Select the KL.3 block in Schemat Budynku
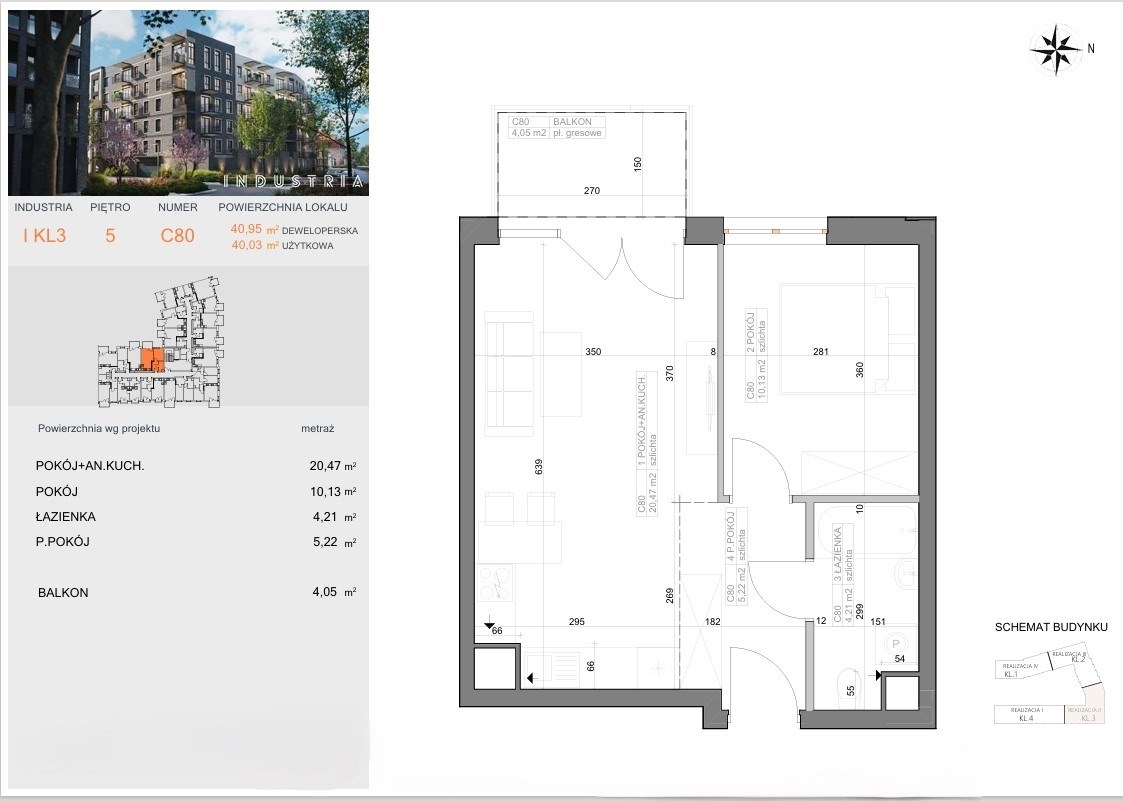 pos(1085,714)
